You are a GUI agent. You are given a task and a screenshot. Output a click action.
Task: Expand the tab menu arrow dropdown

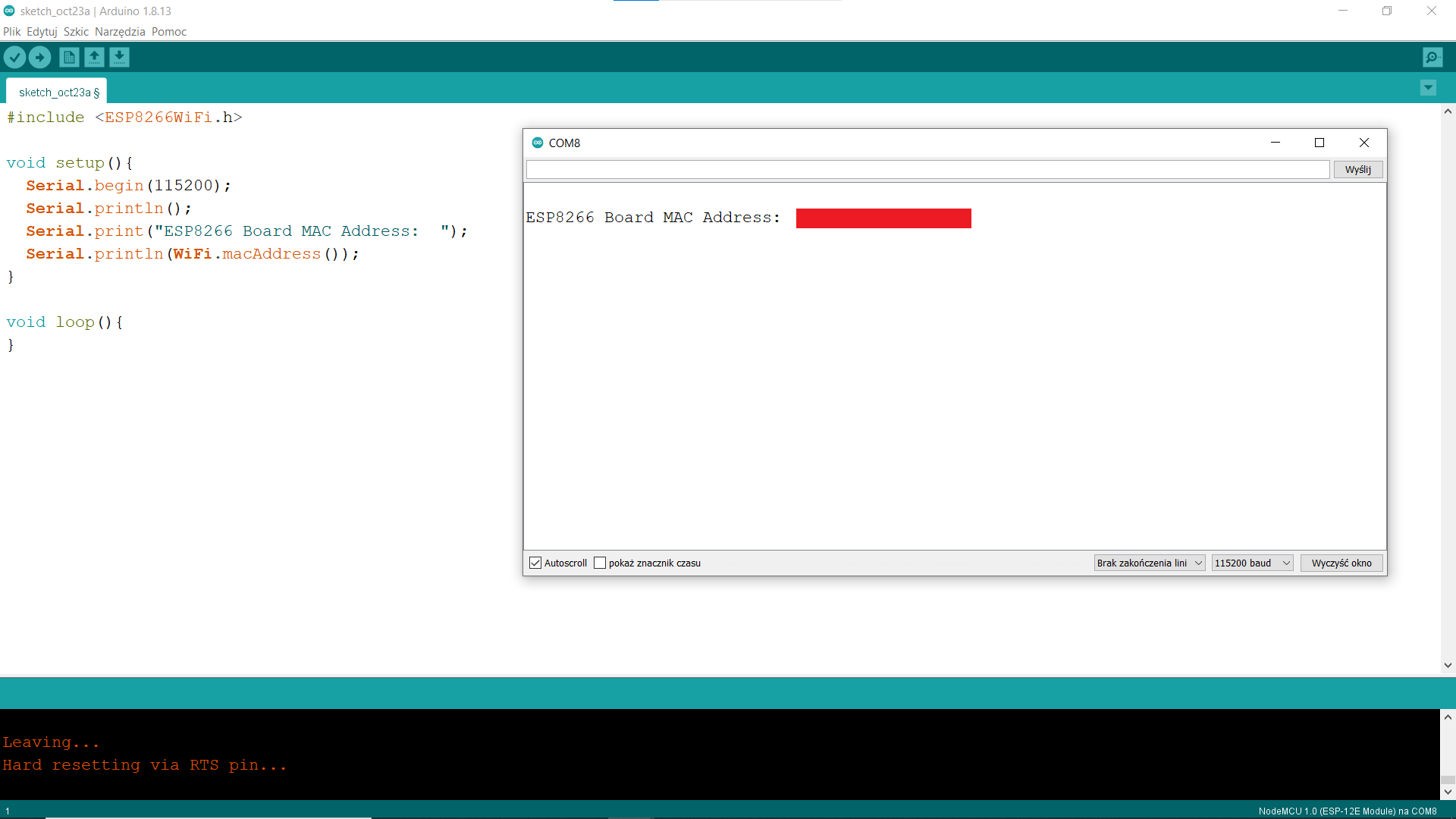1428,88
